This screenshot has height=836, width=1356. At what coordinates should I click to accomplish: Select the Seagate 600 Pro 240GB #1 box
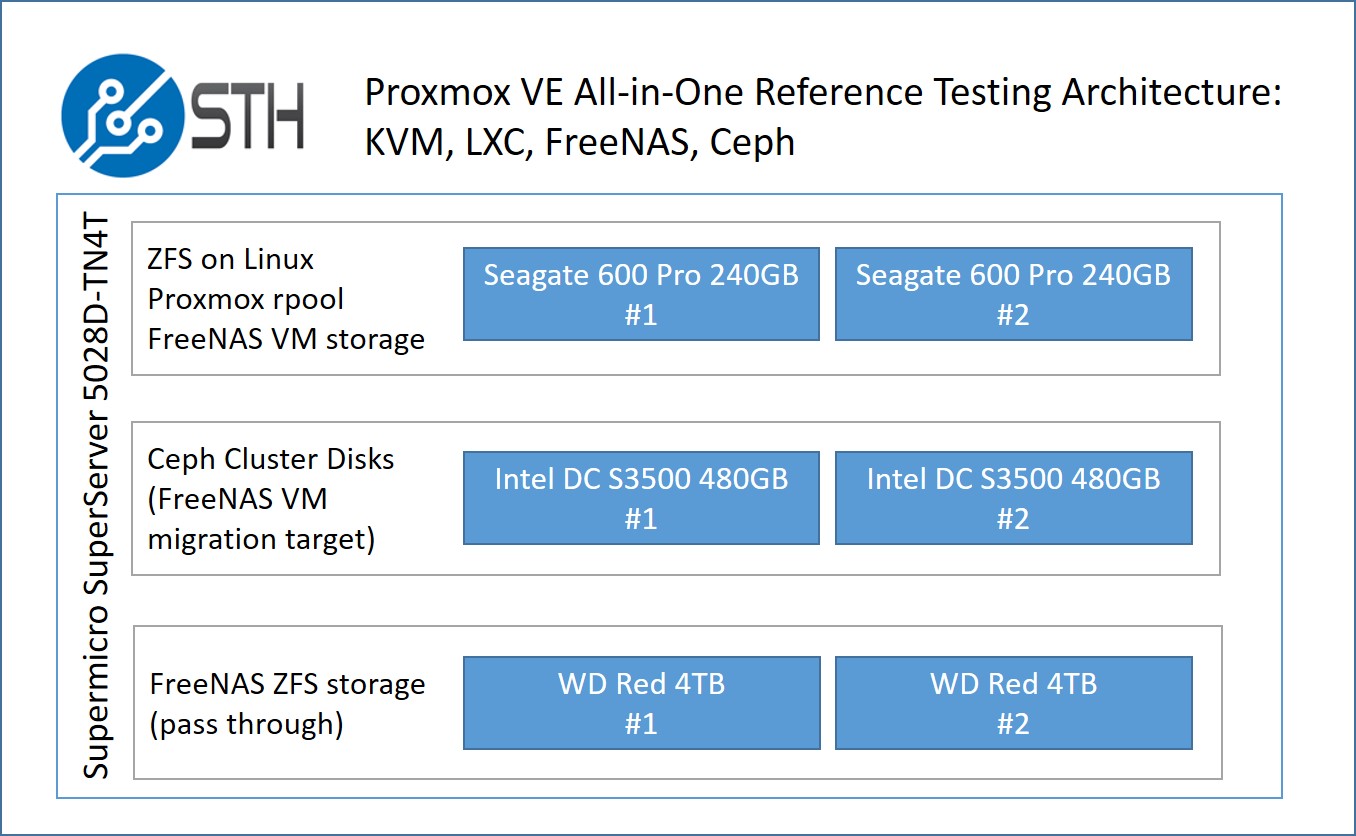click(641, 294)
